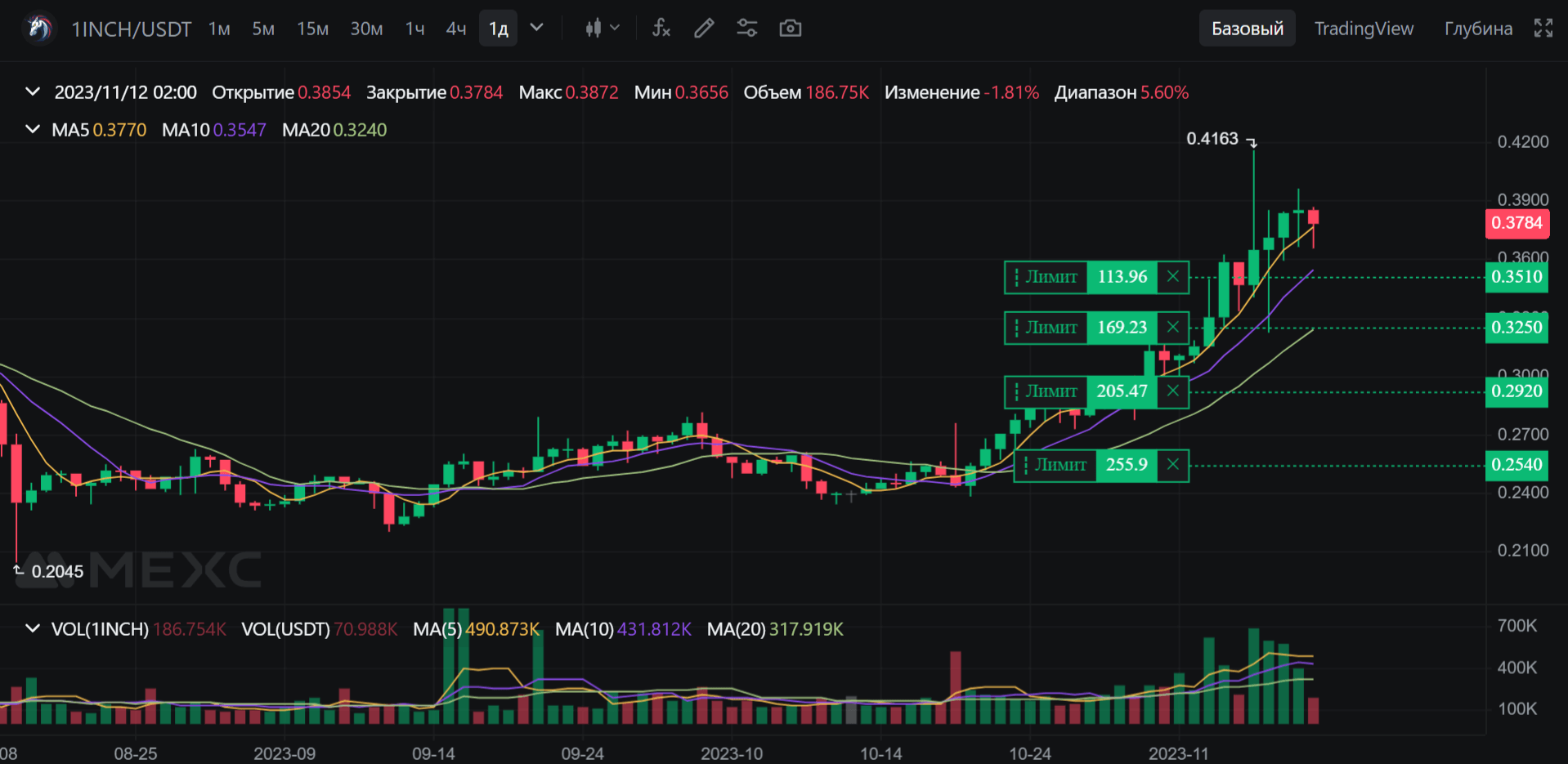1568x764 pixels.
Task: Click the drag handle of the 113.96 limit order
Action: click(x=1016, y=277)
